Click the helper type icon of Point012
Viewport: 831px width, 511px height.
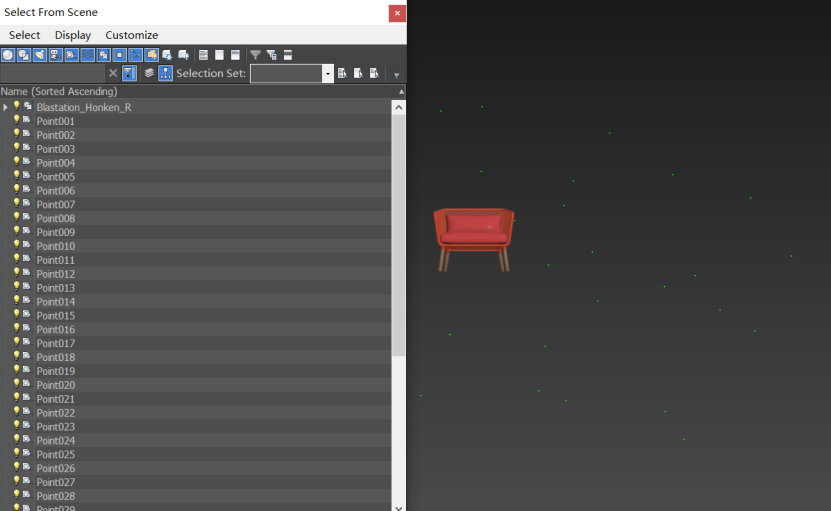(x=26, y=272)
